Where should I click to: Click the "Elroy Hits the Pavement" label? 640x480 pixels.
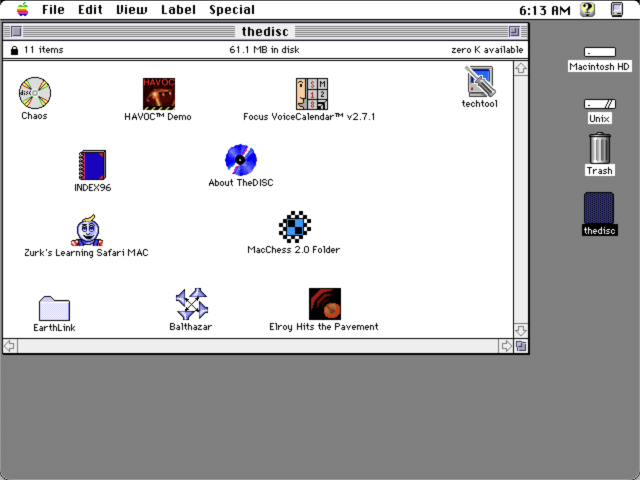[x=324, y=327]
